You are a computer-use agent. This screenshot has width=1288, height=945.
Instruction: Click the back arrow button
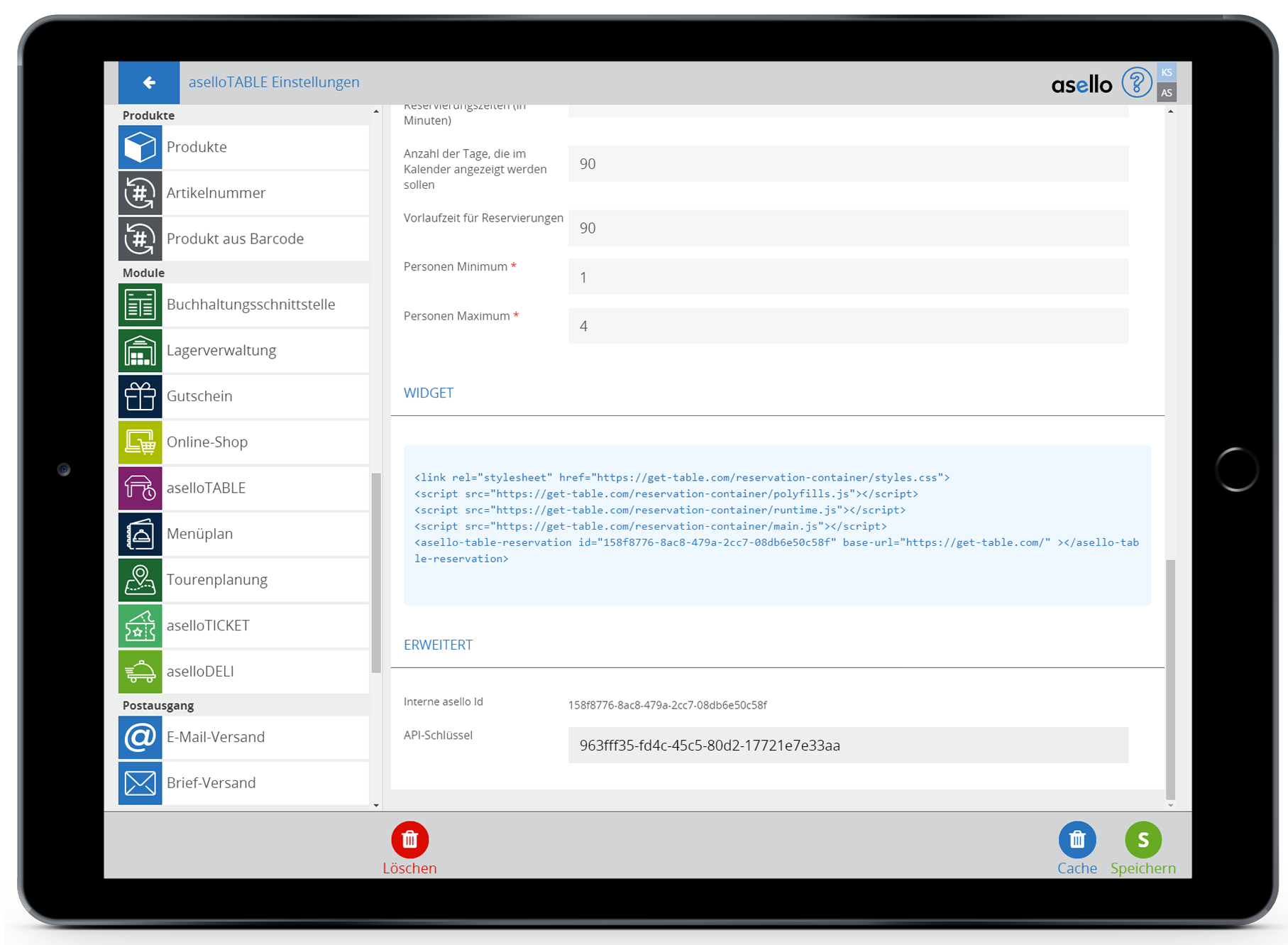point(149,83)
